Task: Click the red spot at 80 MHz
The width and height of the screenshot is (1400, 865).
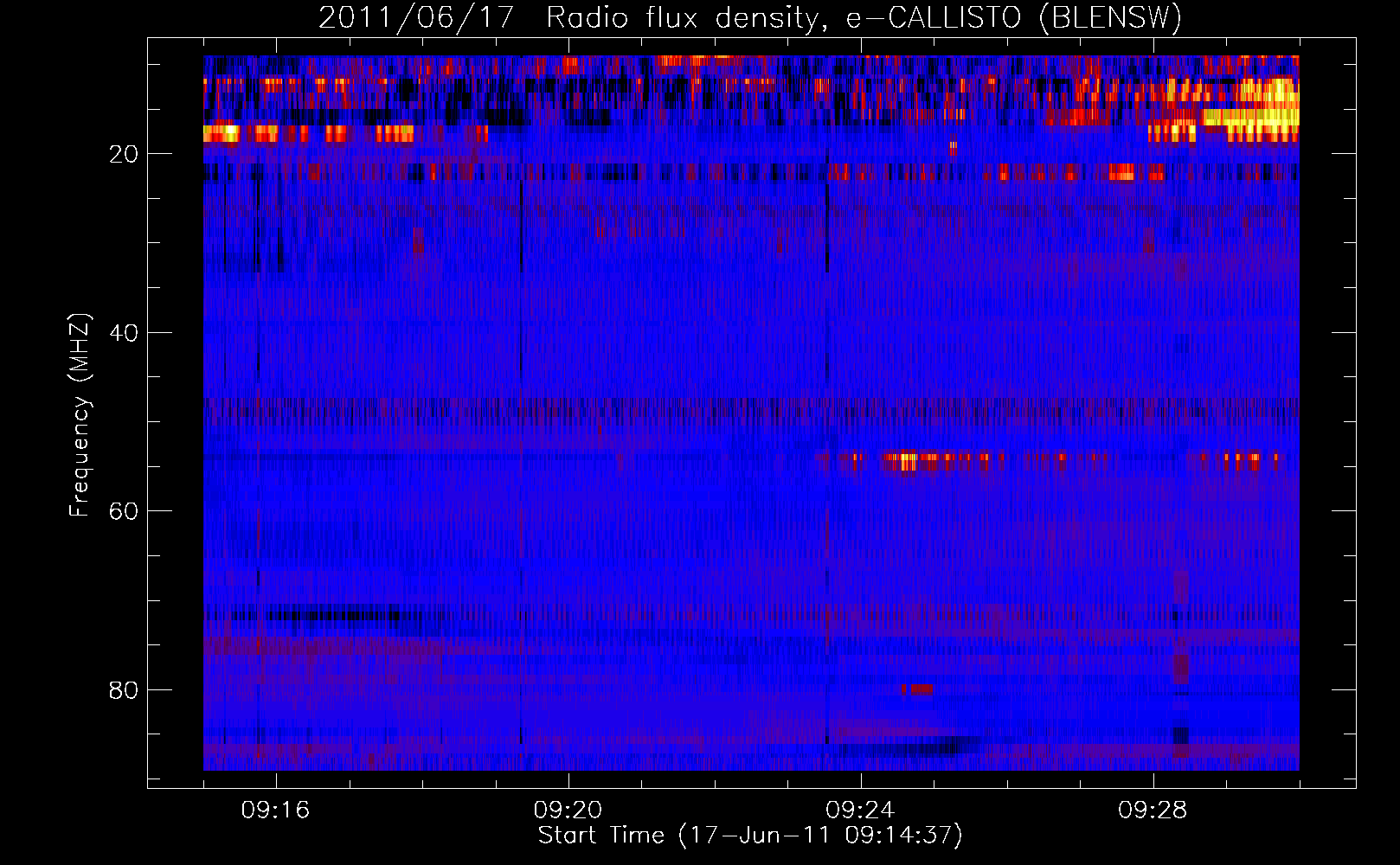Action: [917, 689]
